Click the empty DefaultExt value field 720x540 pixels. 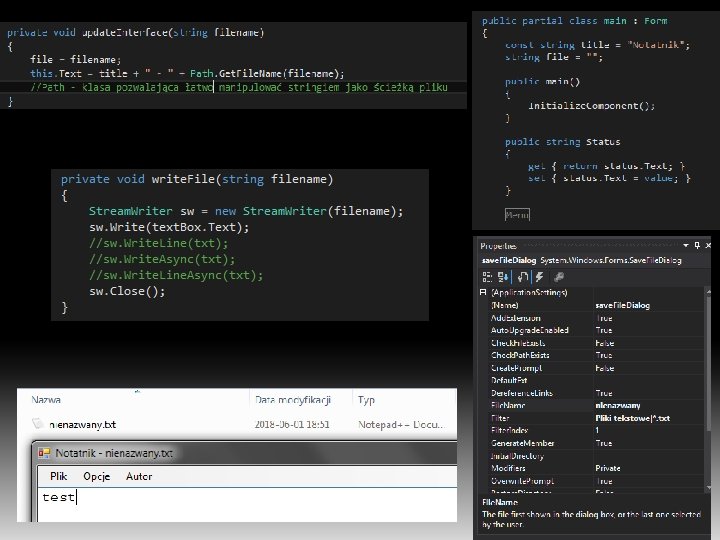click(x=649, y=380)
